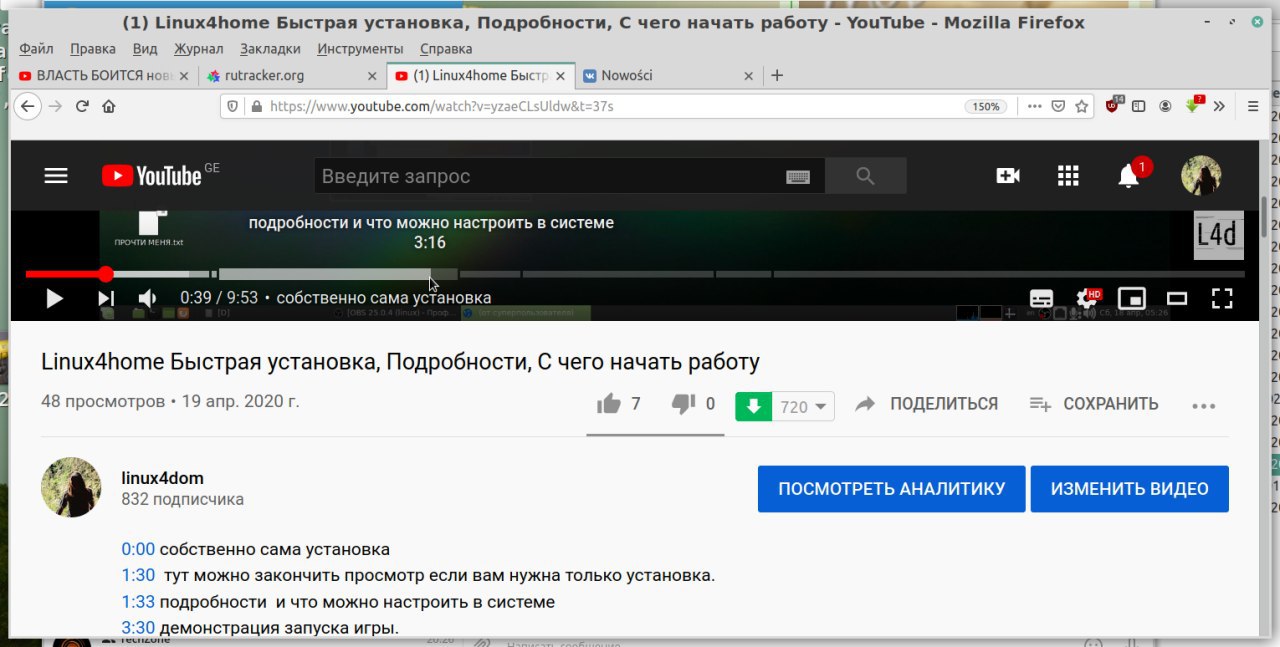This screenshot has height=647, width=1280.
Task: Open the on-screen keyboard in search box
Action: tap(797, 177)
